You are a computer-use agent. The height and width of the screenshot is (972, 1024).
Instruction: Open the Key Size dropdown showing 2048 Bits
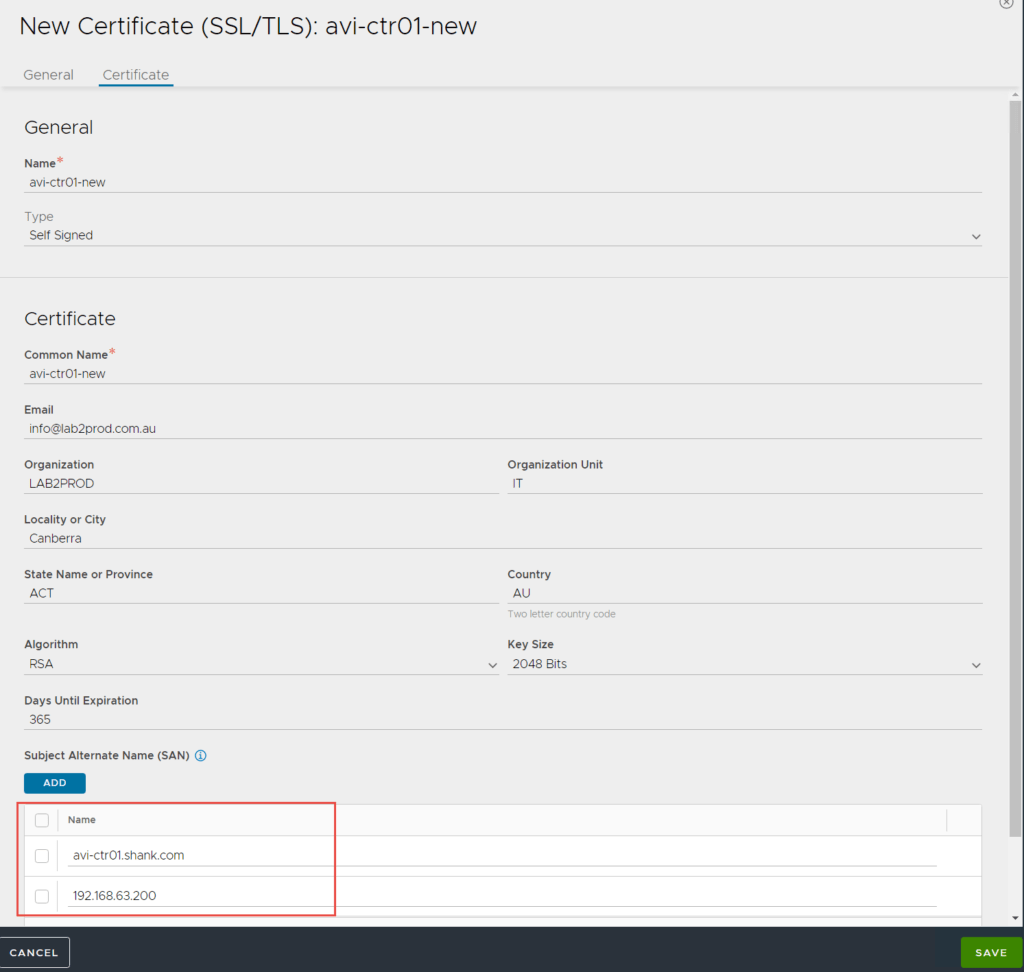point(744,664)
